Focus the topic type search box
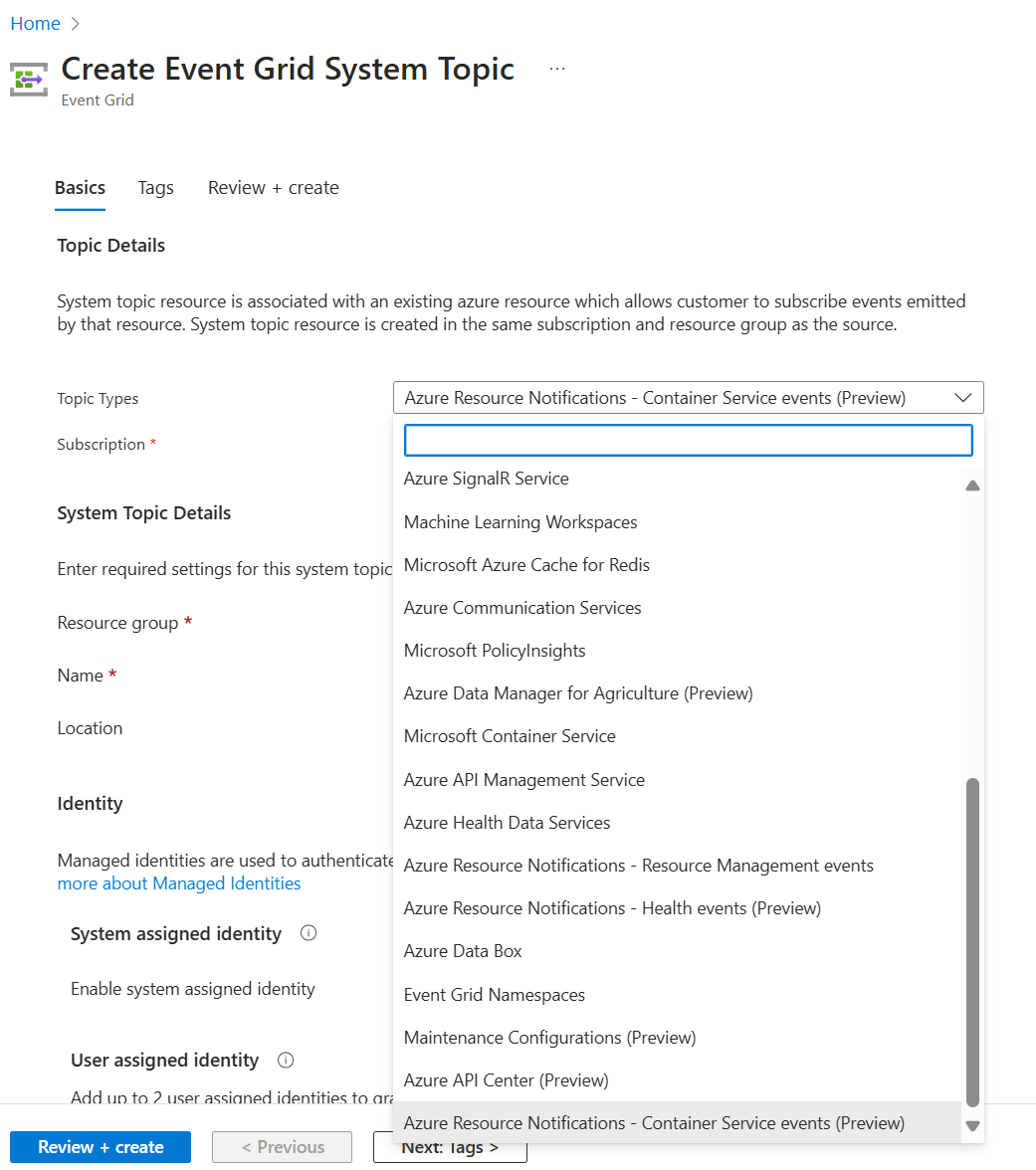Viewport: 1036px width, 1170px height. (x=689, y=440)
